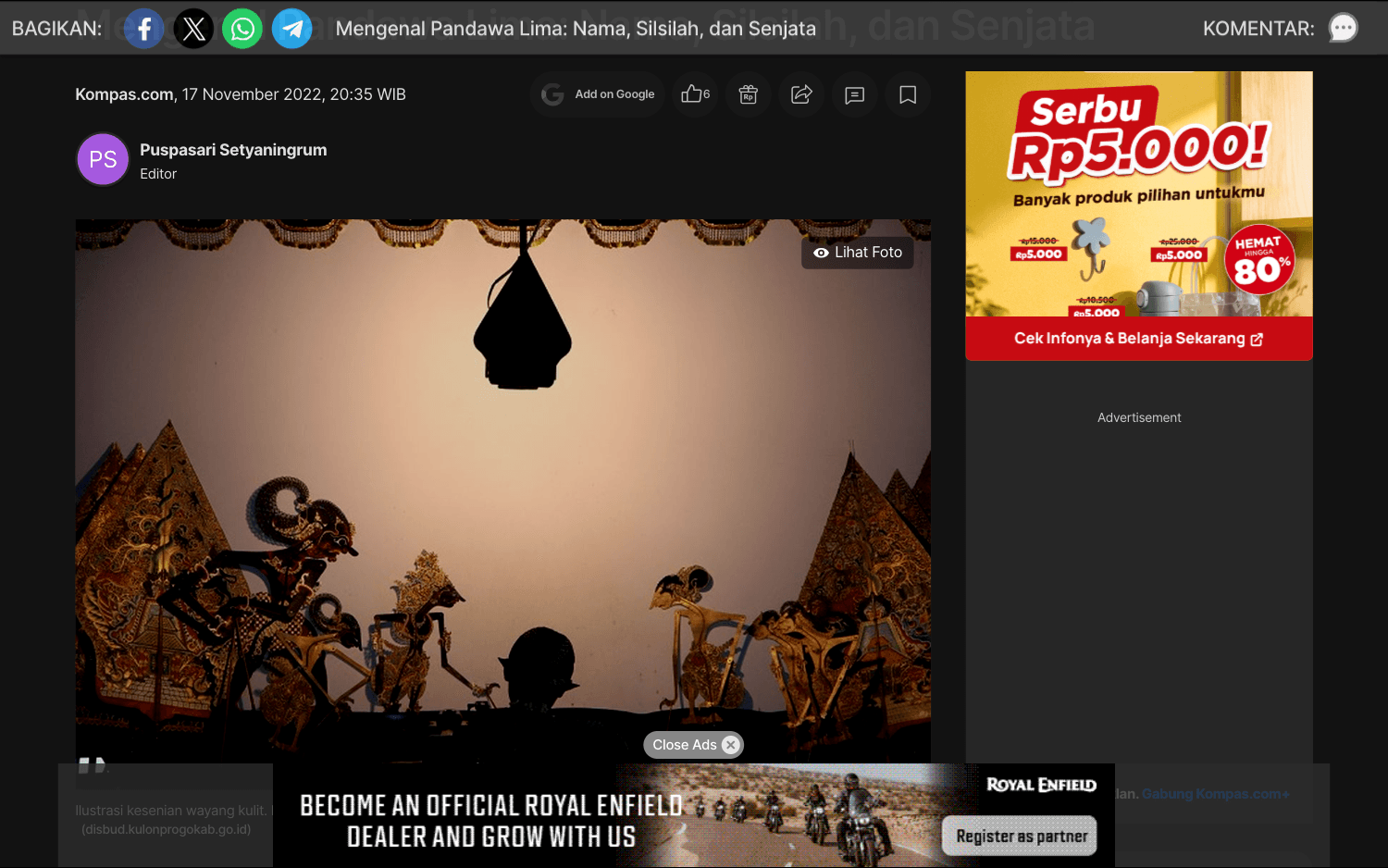This screenshot has height=868, width=1388.
Task: Click the wayang kulit article image
Action: 503,491
